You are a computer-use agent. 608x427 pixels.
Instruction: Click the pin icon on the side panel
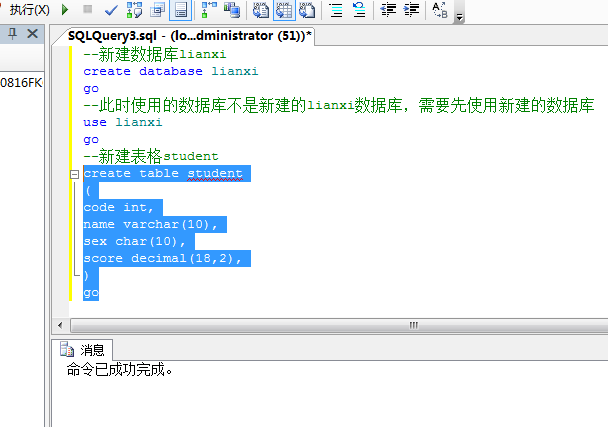click(x=12, y=33)
